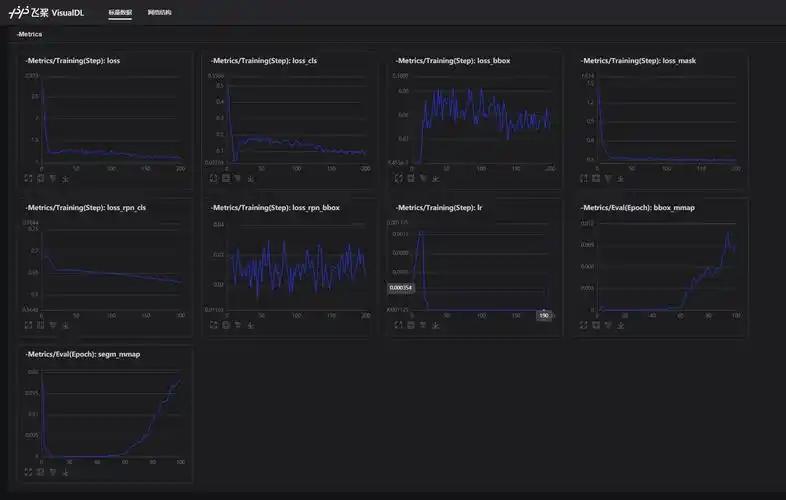786x500 pixels.
Task: Download the loss_mask chart data
Action: (x=621, y=178)
